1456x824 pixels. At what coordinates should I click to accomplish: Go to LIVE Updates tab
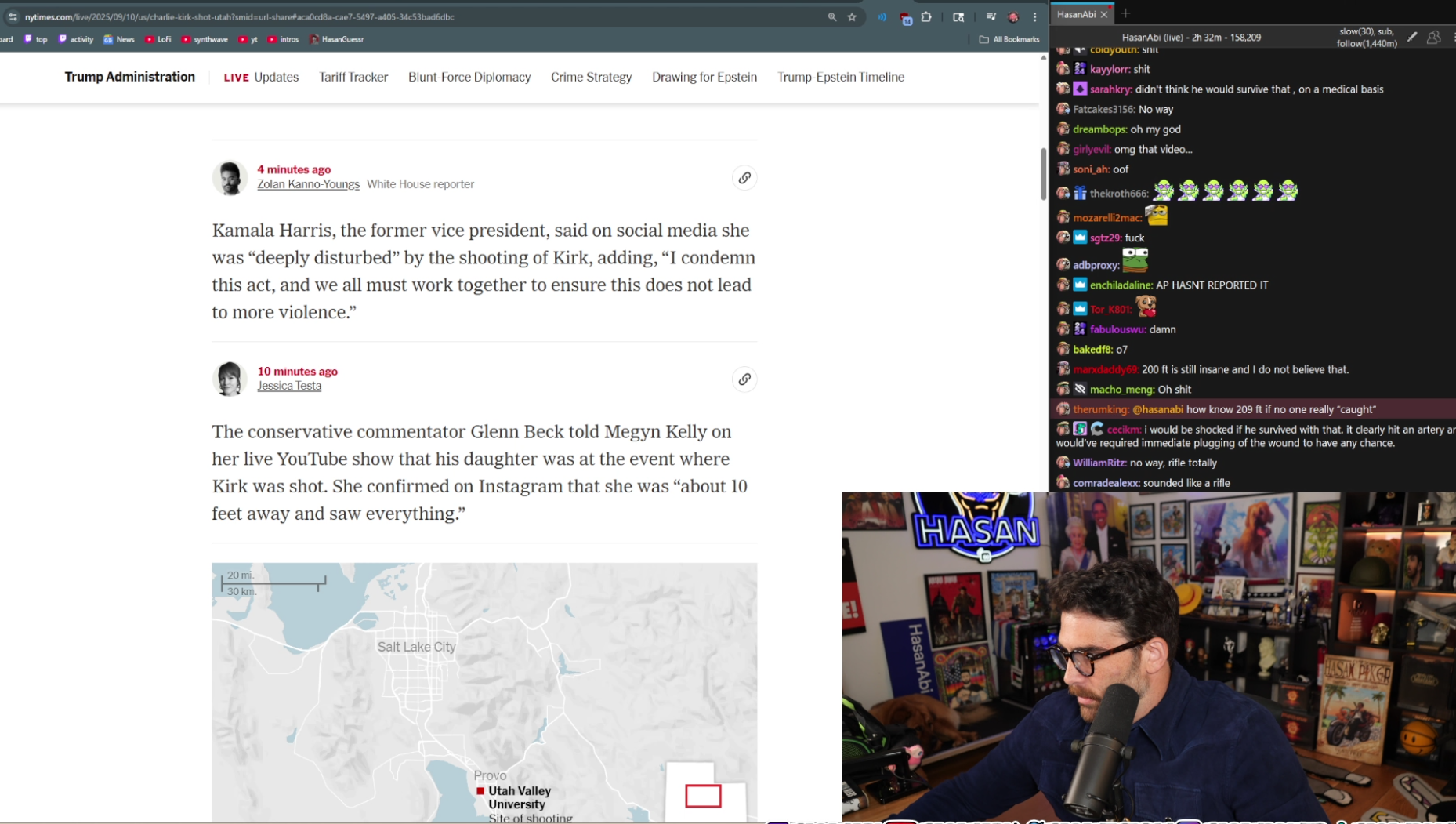pyautogui.click(x=261, y=77)
